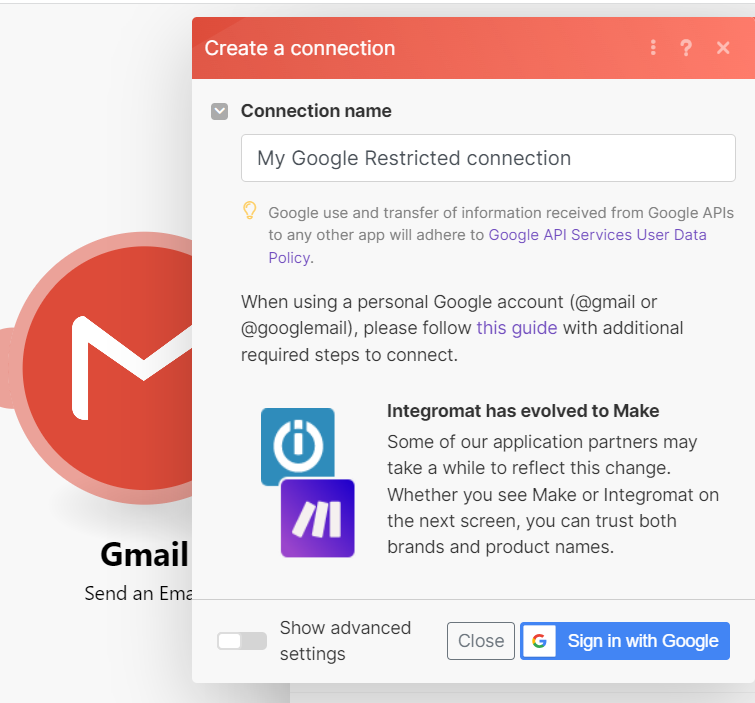Toggle Show advanced settings switch
755x703 pixels.
(x=242, y=641)
